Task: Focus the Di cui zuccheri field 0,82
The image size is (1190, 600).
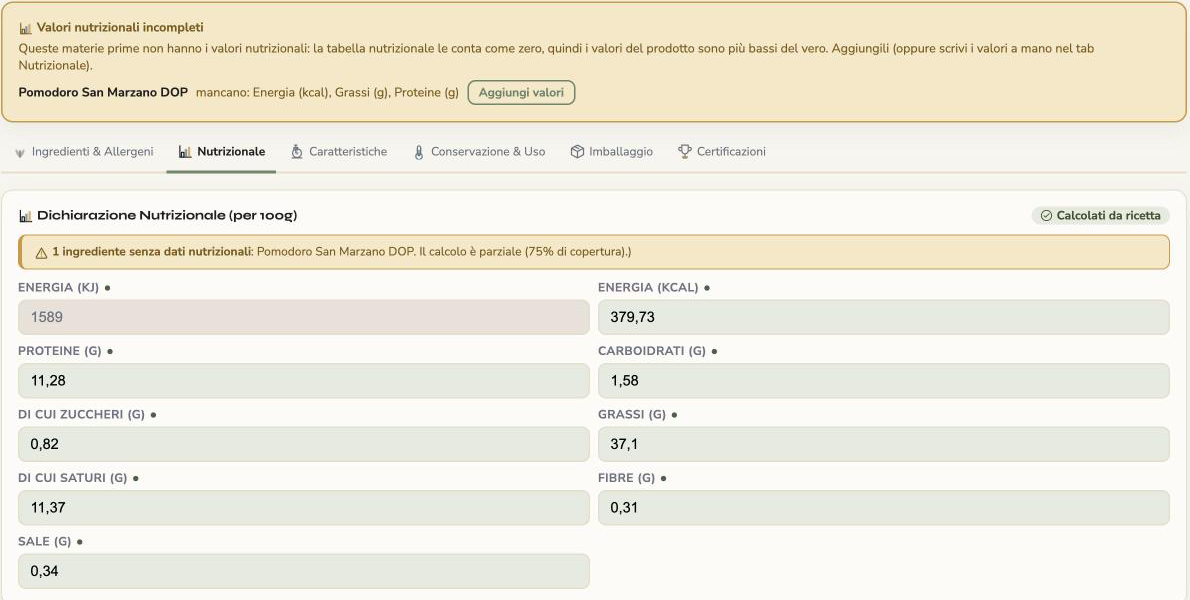Action: 304,444
